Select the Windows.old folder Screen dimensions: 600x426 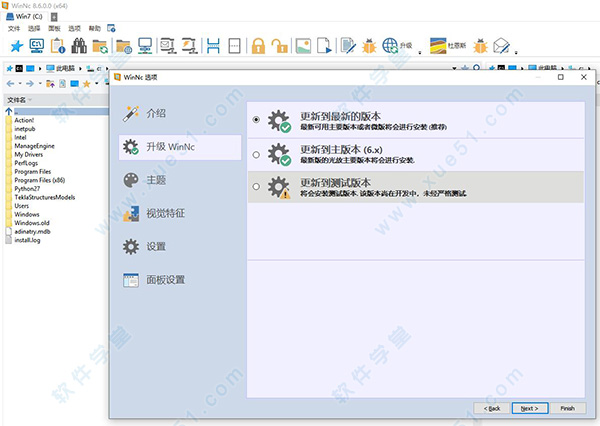(x=32, y=223)
